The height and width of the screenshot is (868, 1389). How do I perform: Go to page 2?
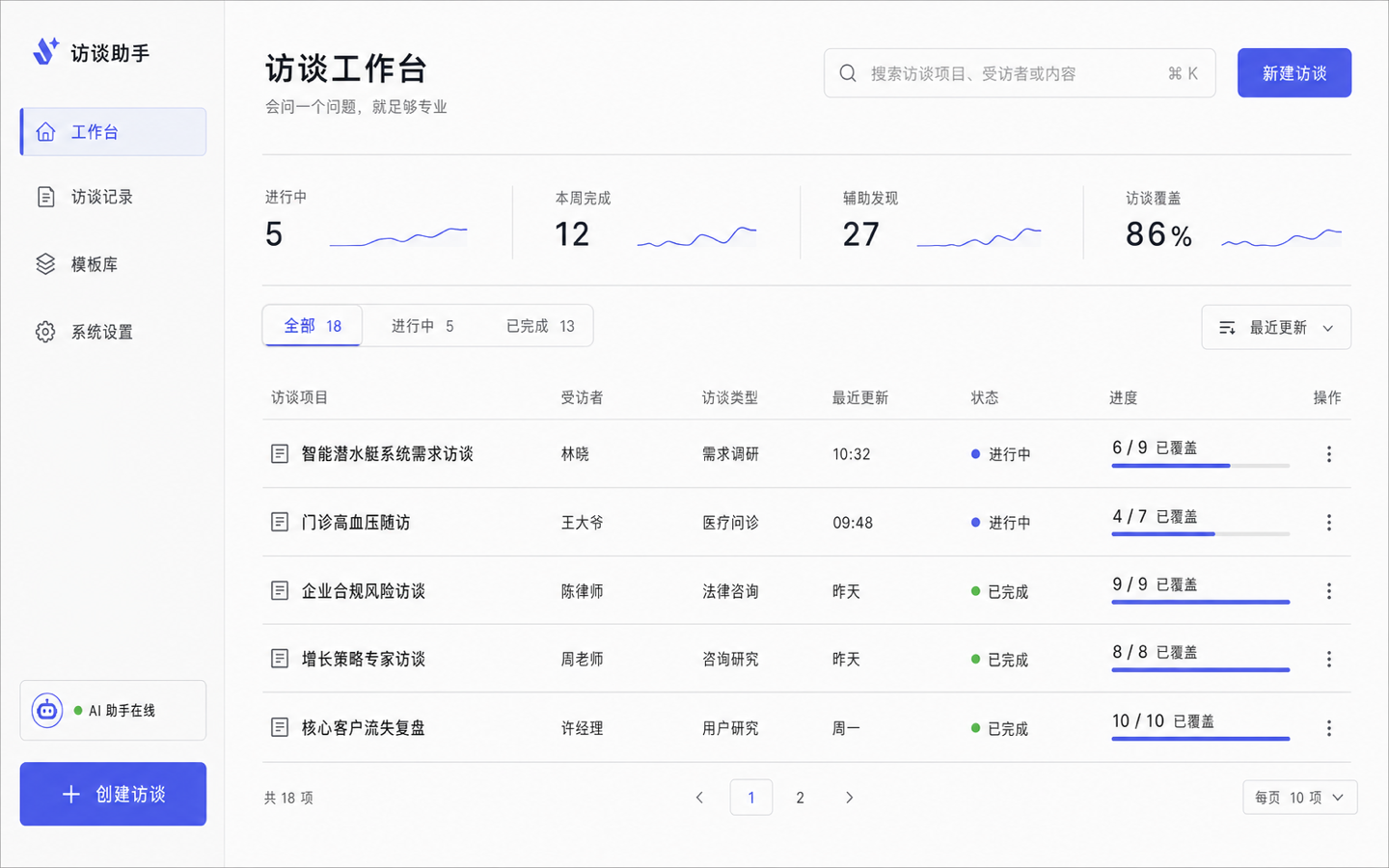tap(800, 798)
